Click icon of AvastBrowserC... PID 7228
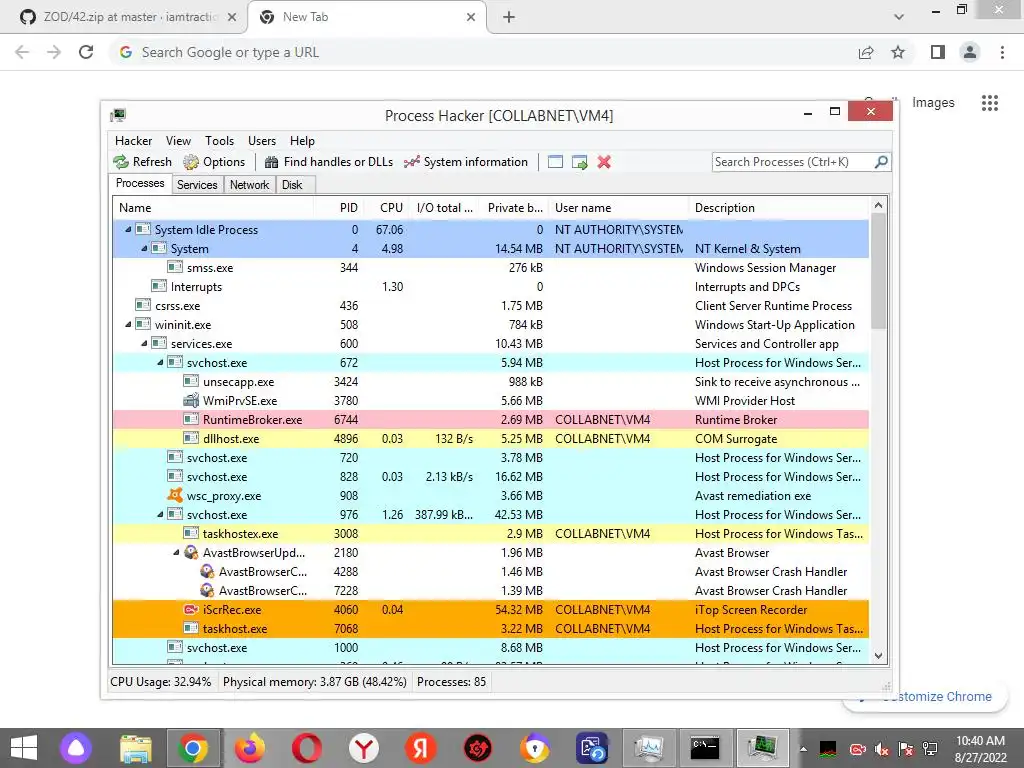 click(207, 590)
